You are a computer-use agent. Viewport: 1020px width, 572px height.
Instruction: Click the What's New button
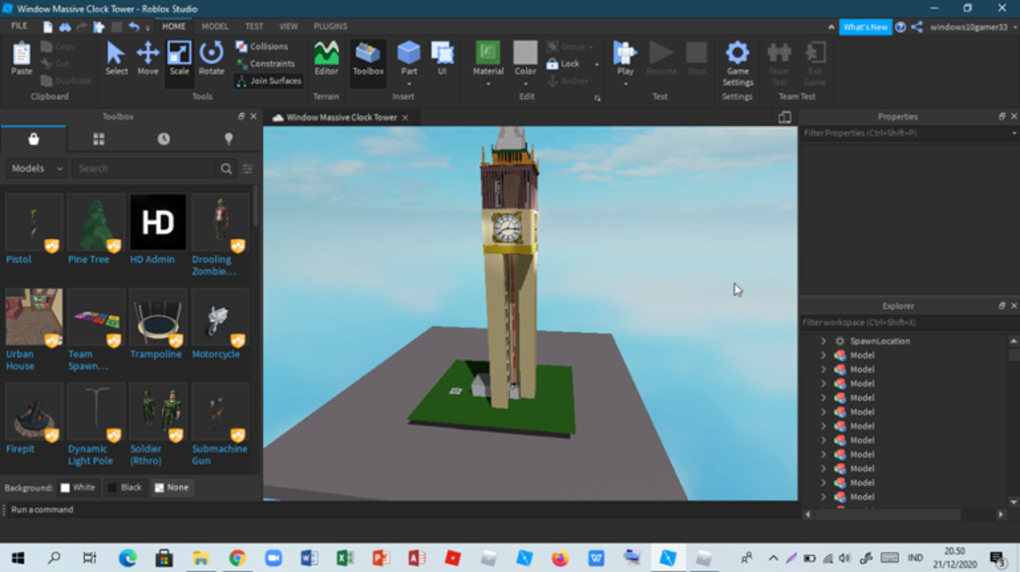click(865, 27)
